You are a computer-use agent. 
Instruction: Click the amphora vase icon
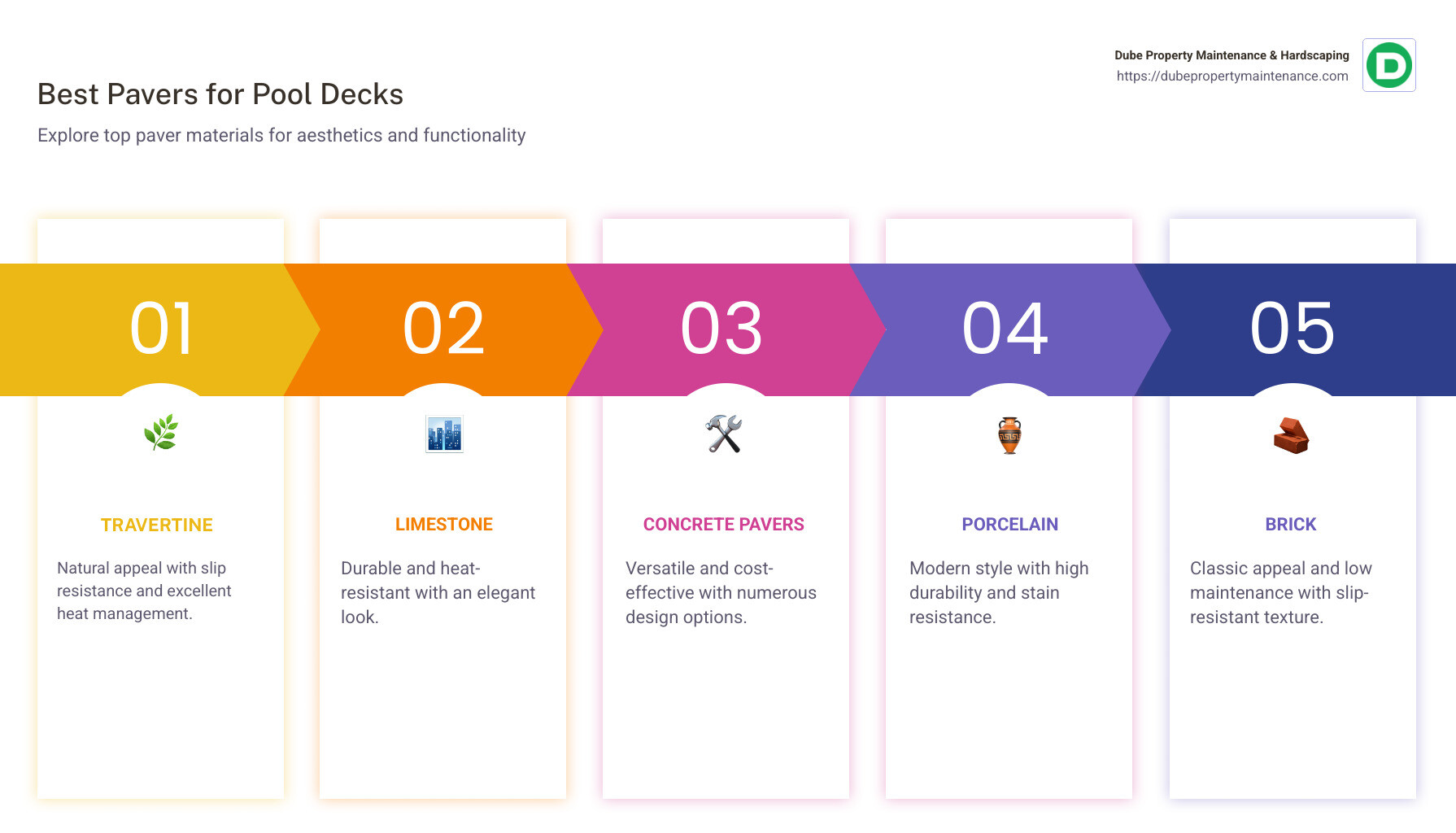[1009, 435]
